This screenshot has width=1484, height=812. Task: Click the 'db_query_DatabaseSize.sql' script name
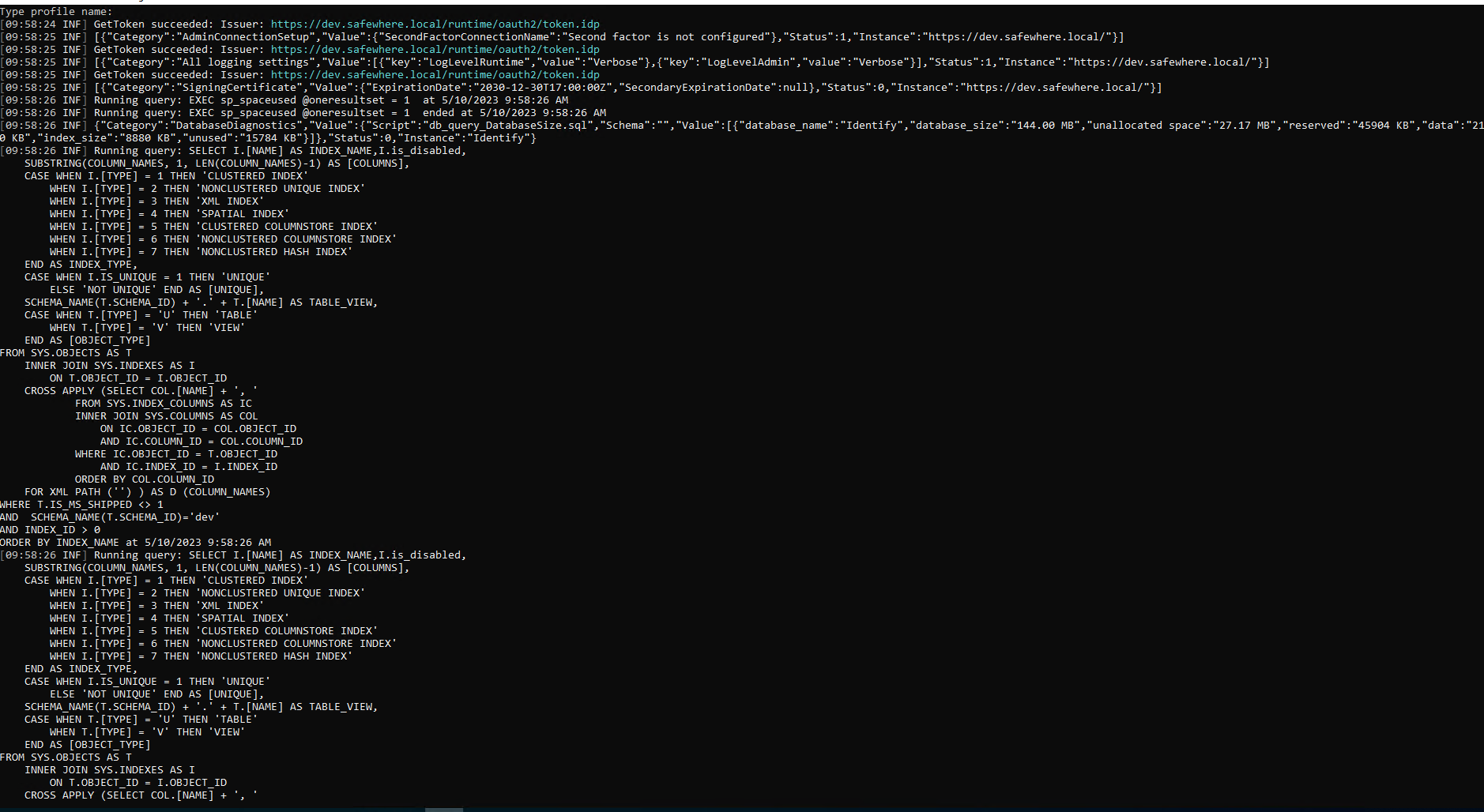508,126
